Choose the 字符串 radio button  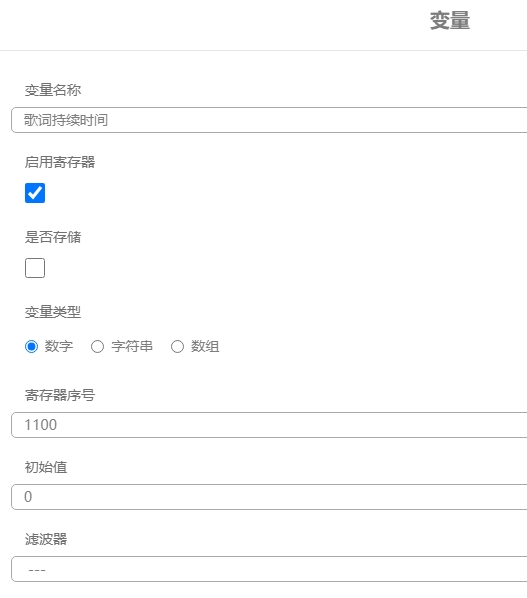[x=97, y=347]
